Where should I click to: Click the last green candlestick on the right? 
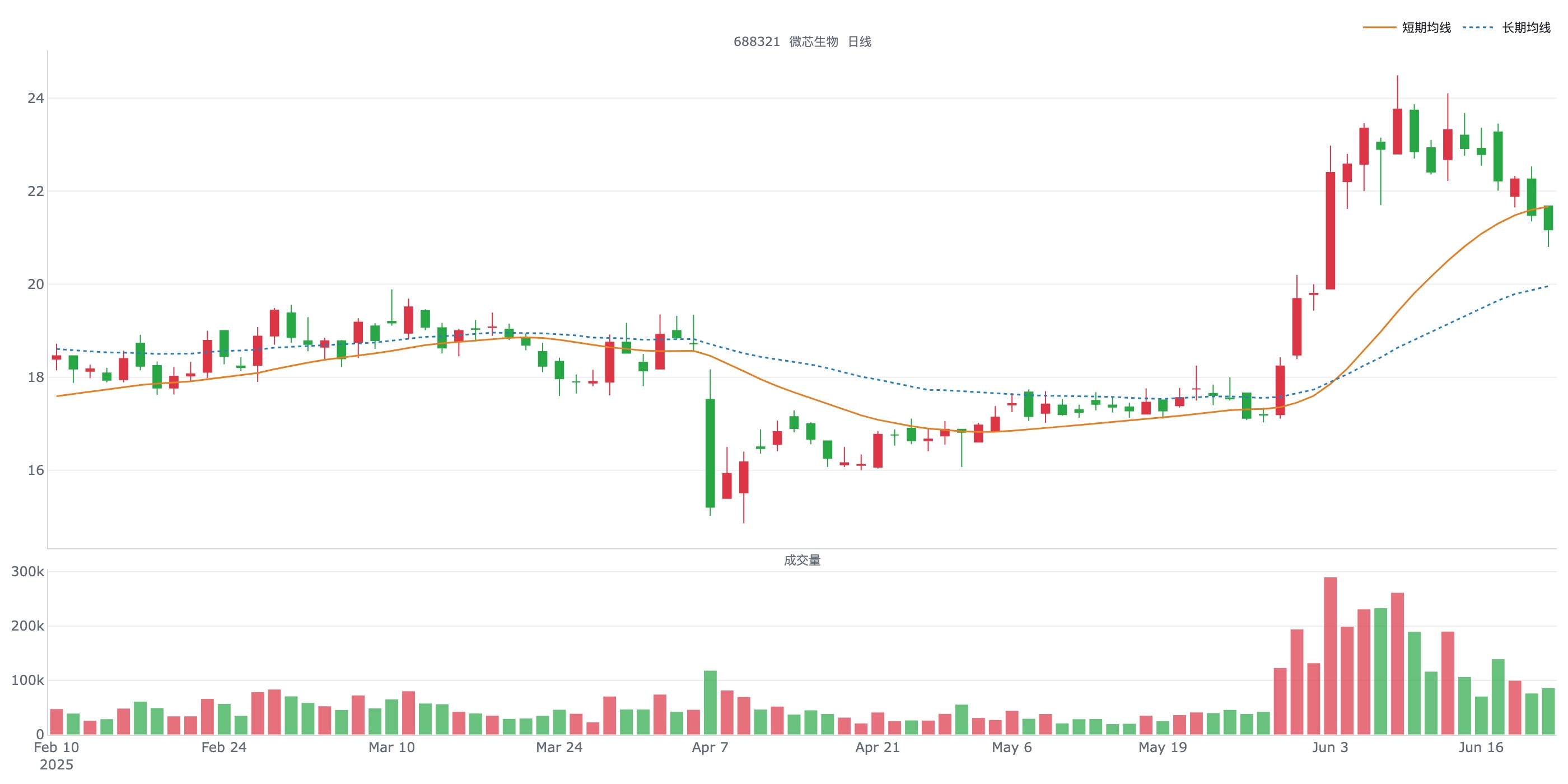point(1548,218)
